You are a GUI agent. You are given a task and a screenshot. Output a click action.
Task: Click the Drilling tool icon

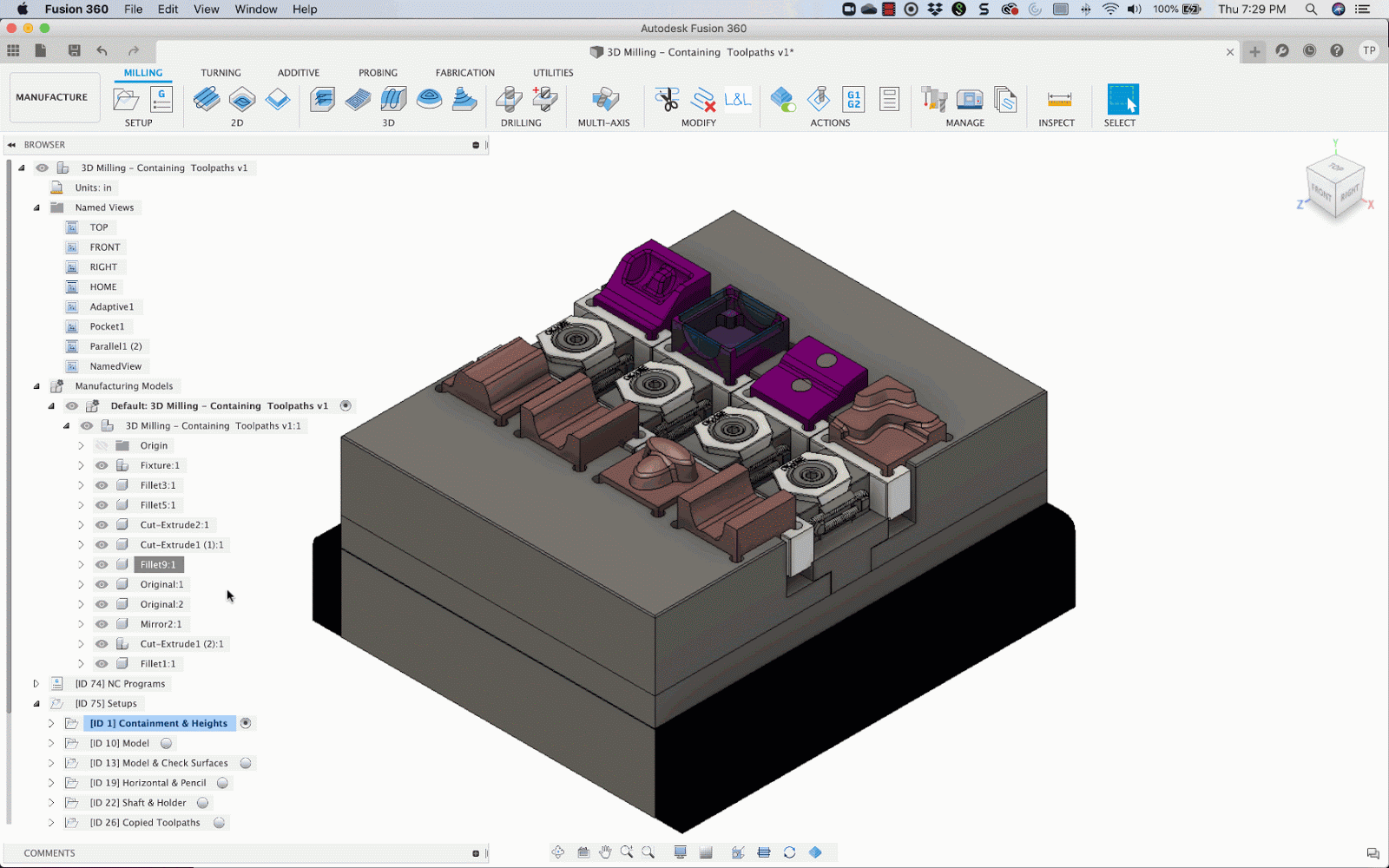(x=509, y=100)
